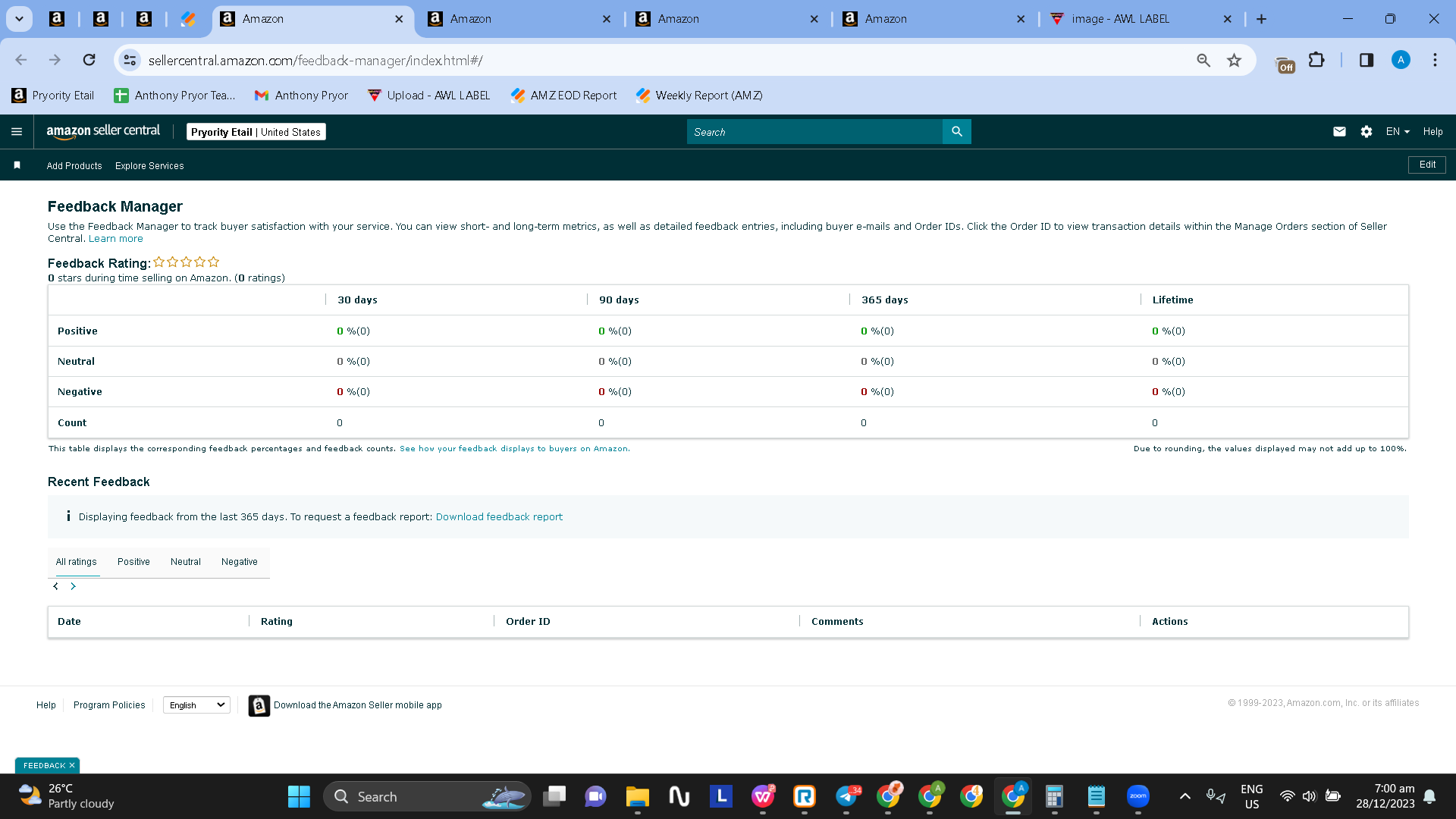Open the Pryority Etail account switcher
The image size is (1456, 819).
click(x=256, y=132)
